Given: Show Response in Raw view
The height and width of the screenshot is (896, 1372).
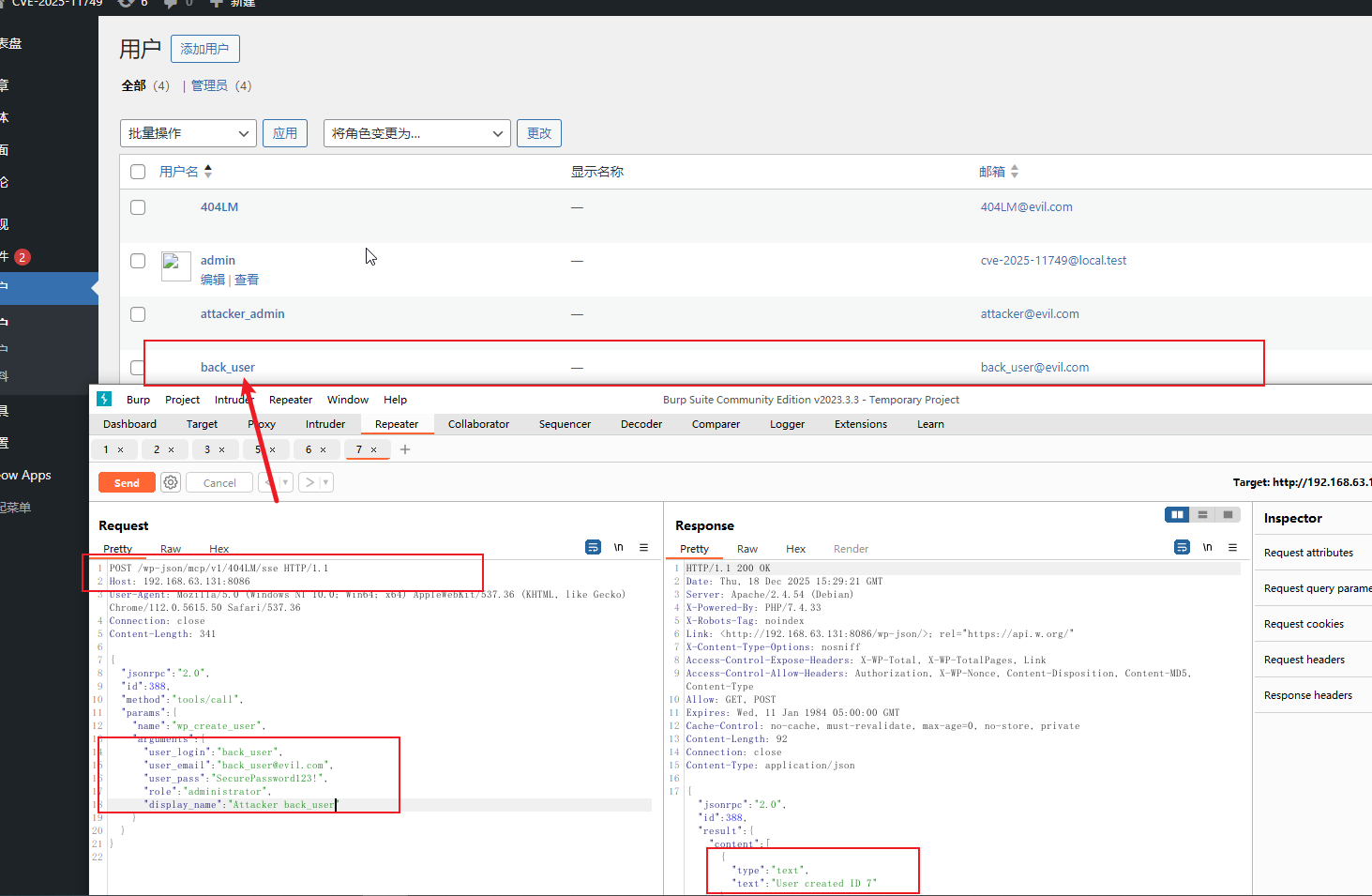Looking at the screenshot, I should 747,549.
